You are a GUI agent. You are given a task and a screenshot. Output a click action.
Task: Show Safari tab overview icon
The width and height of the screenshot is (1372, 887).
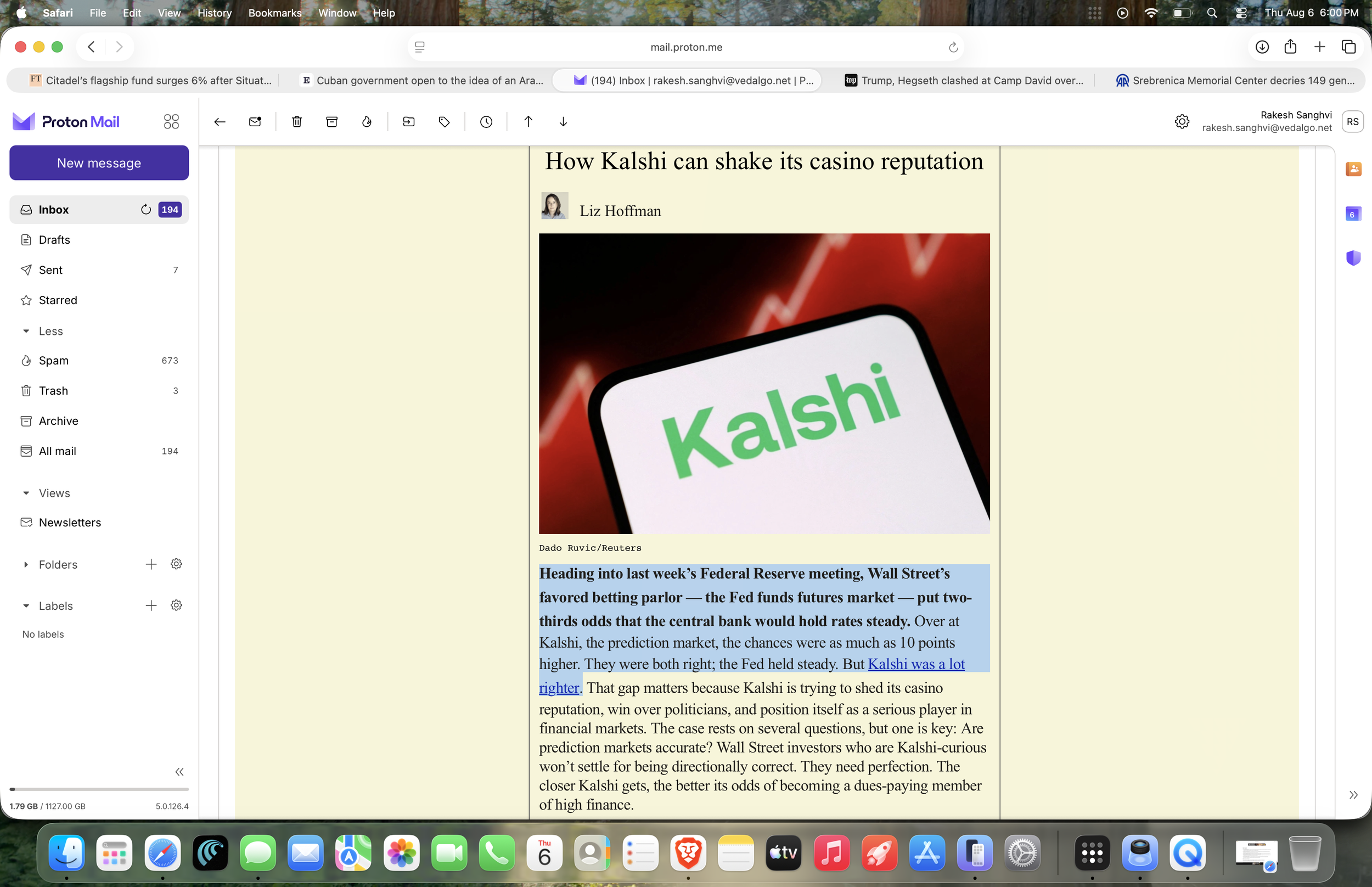point(1348,47)
